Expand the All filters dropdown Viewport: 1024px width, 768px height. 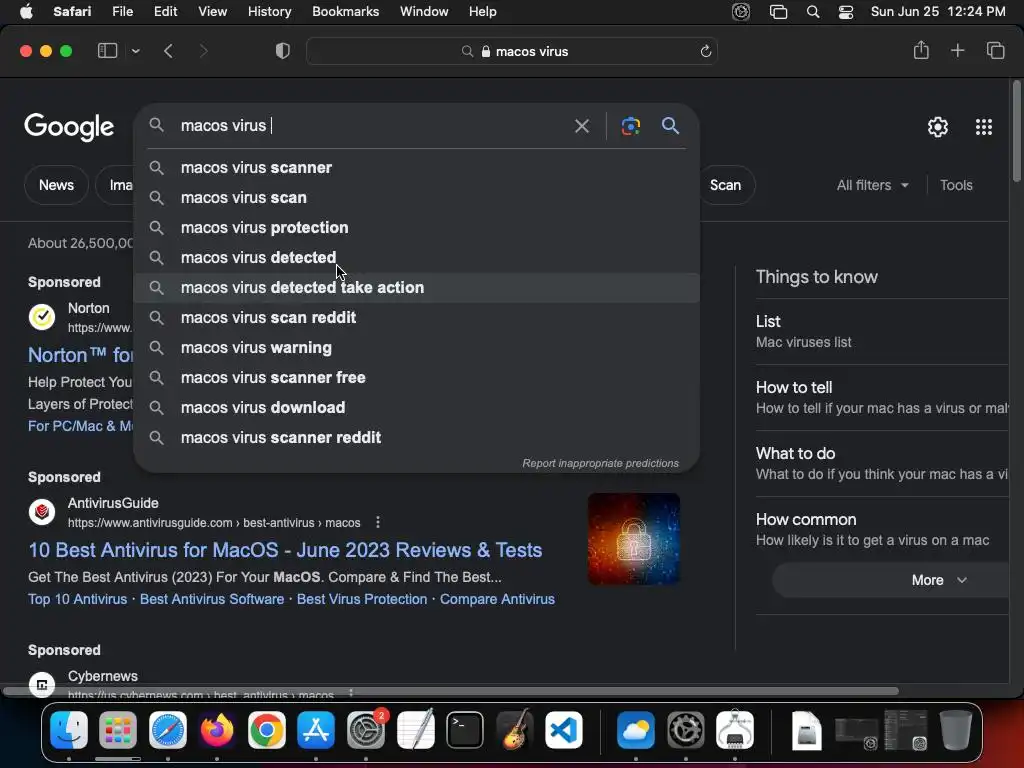click(872, 185)
